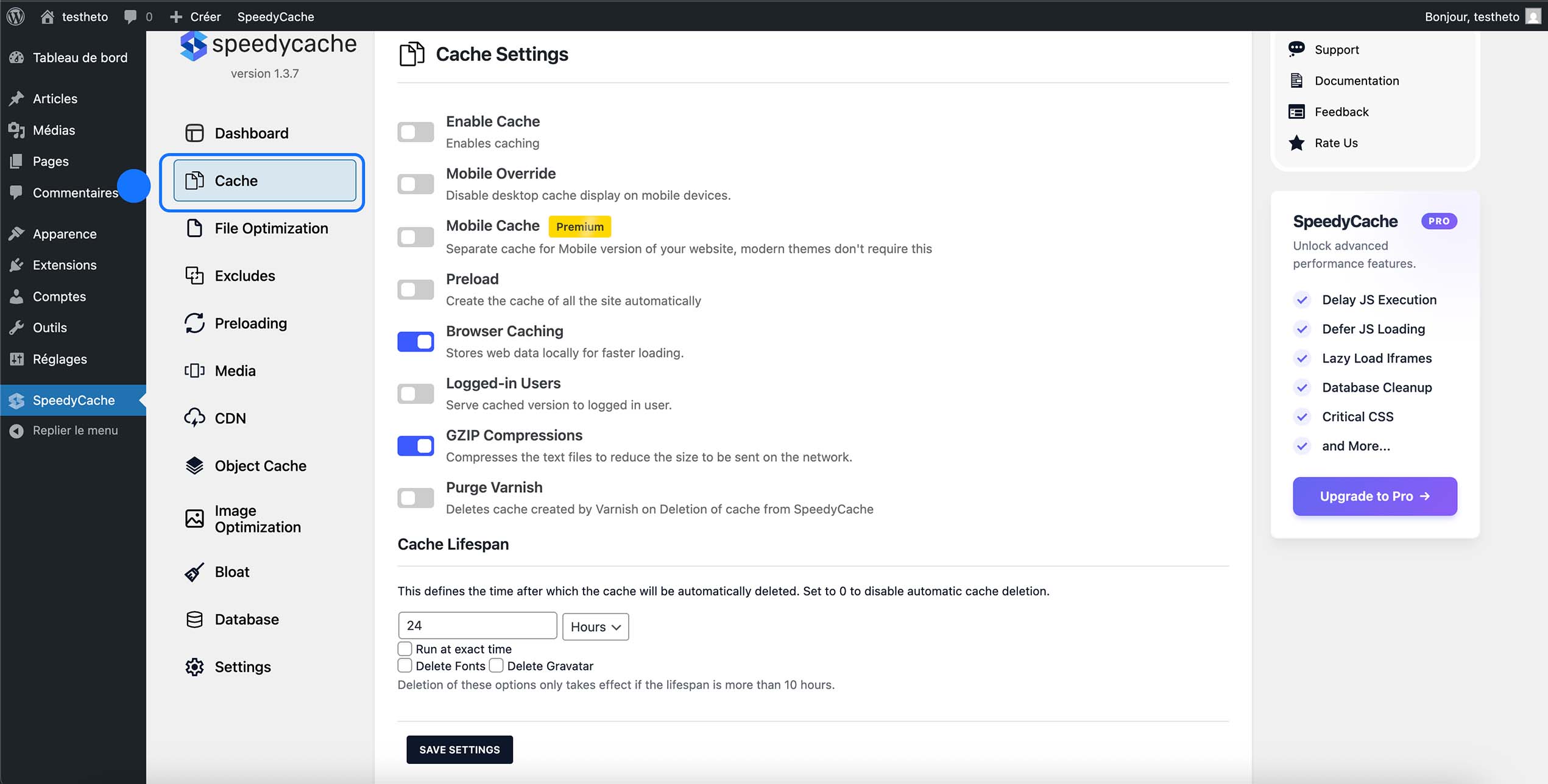Open the SpeedyCache Dashboard panel
The height and width of the screenshot is (784, 1548).
[x=250, y=133]
